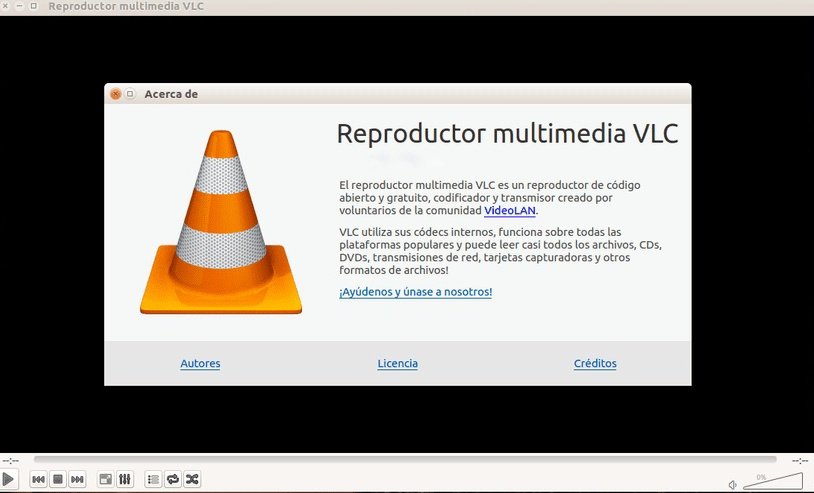Image resolution: width=814 pixels, height=493 pixels.
Task: Click the elapsed time label at left
Action: [10, 460]
